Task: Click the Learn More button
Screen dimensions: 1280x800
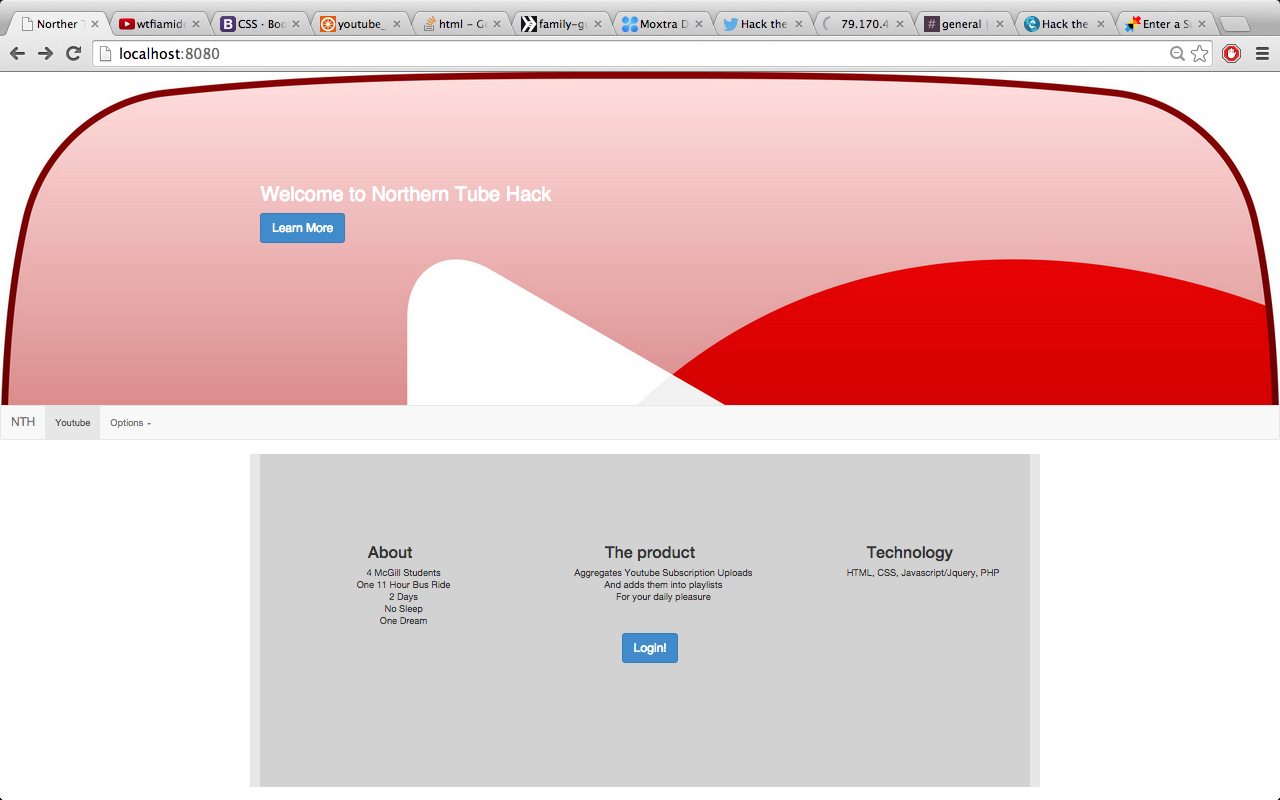Action: click(x=302, y=228)
